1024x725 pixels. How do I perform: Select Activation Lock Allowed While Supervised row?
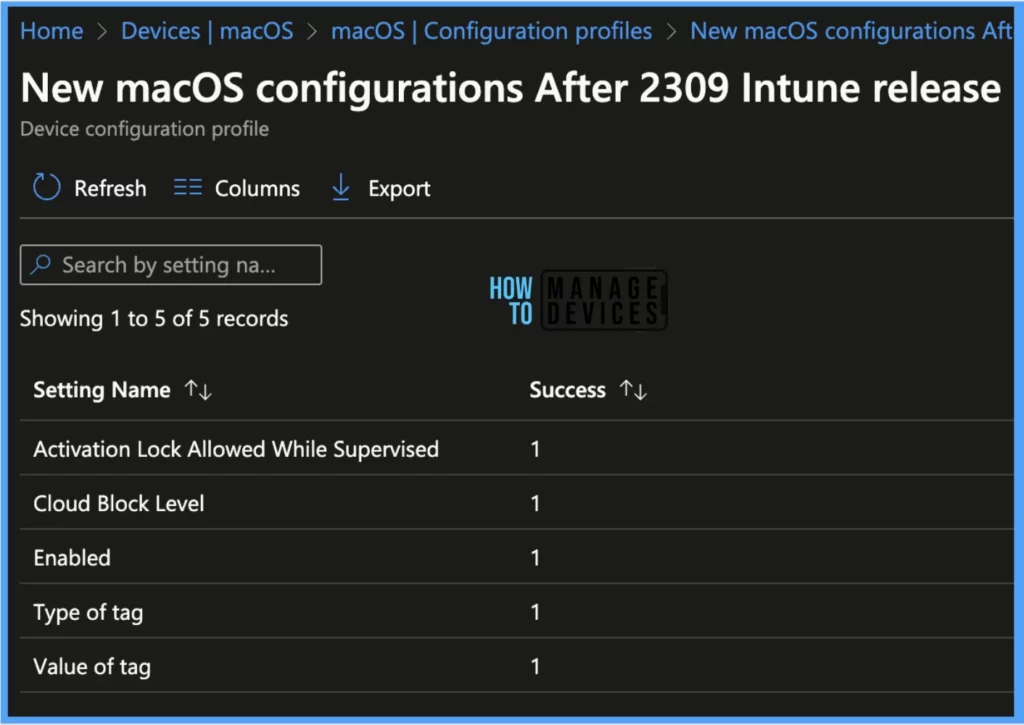click(236, 449)
